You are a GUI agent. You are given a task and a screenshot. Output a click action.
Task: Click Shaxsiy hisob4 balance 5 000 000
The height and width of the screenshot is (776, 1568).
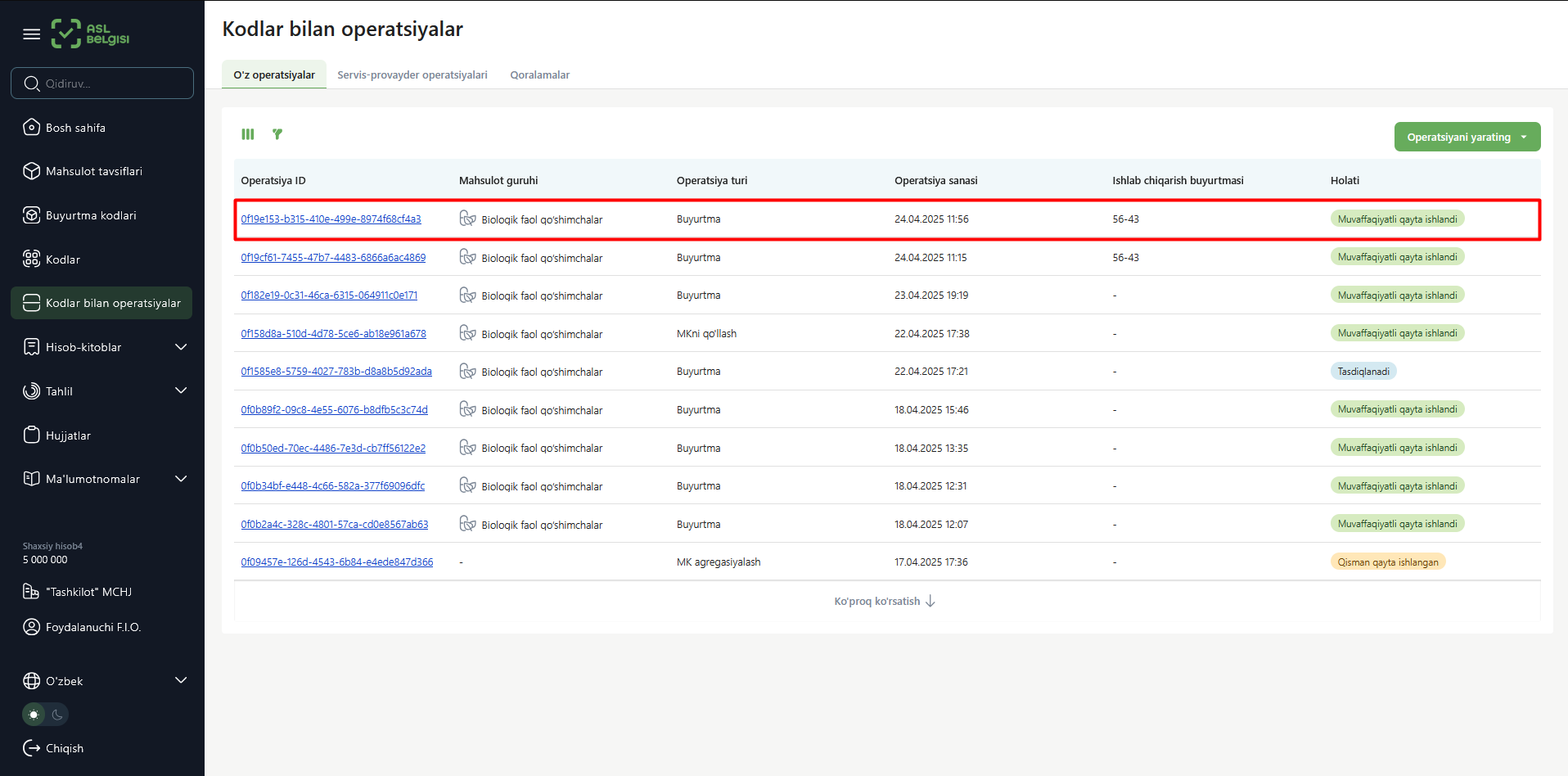(x=45, y=560)
